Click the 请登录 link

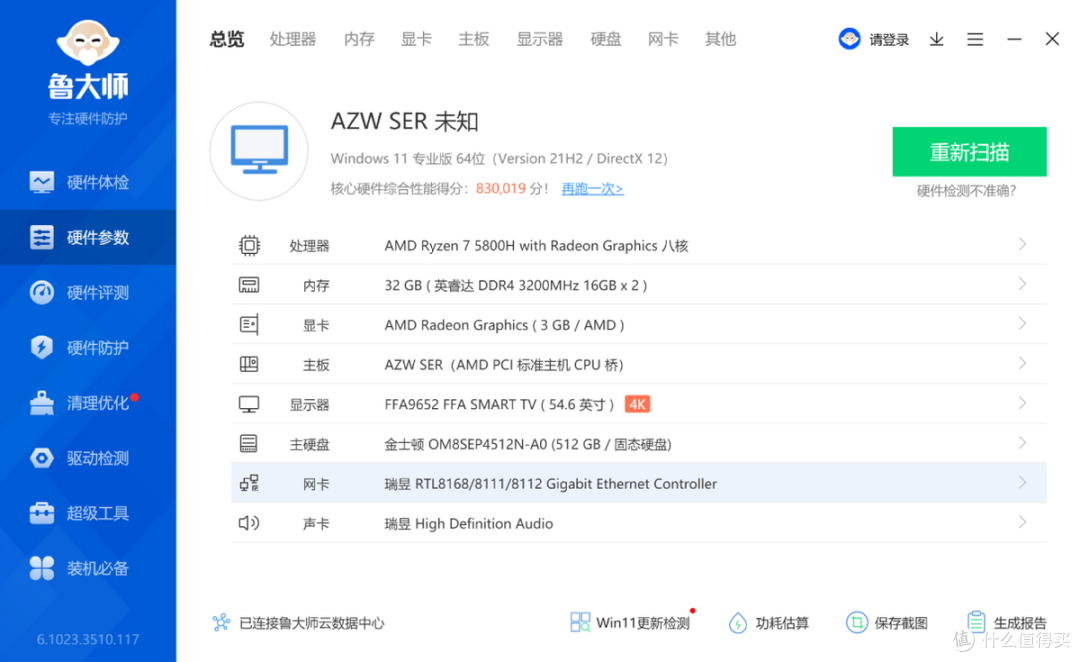click(x=889, y=40)
